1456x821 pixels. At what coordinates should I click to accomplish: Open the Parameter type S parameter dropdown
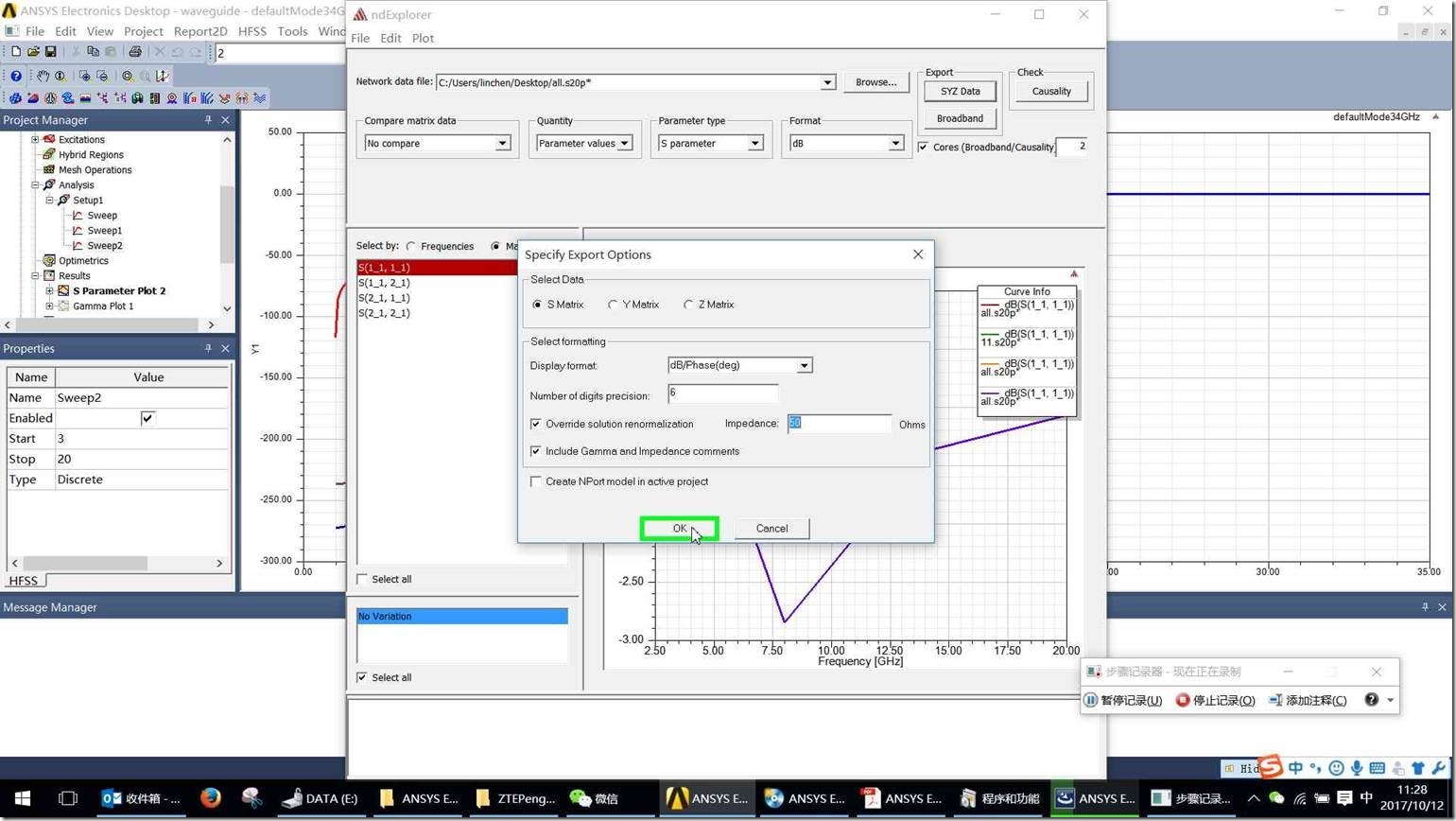tap(754, 144)
